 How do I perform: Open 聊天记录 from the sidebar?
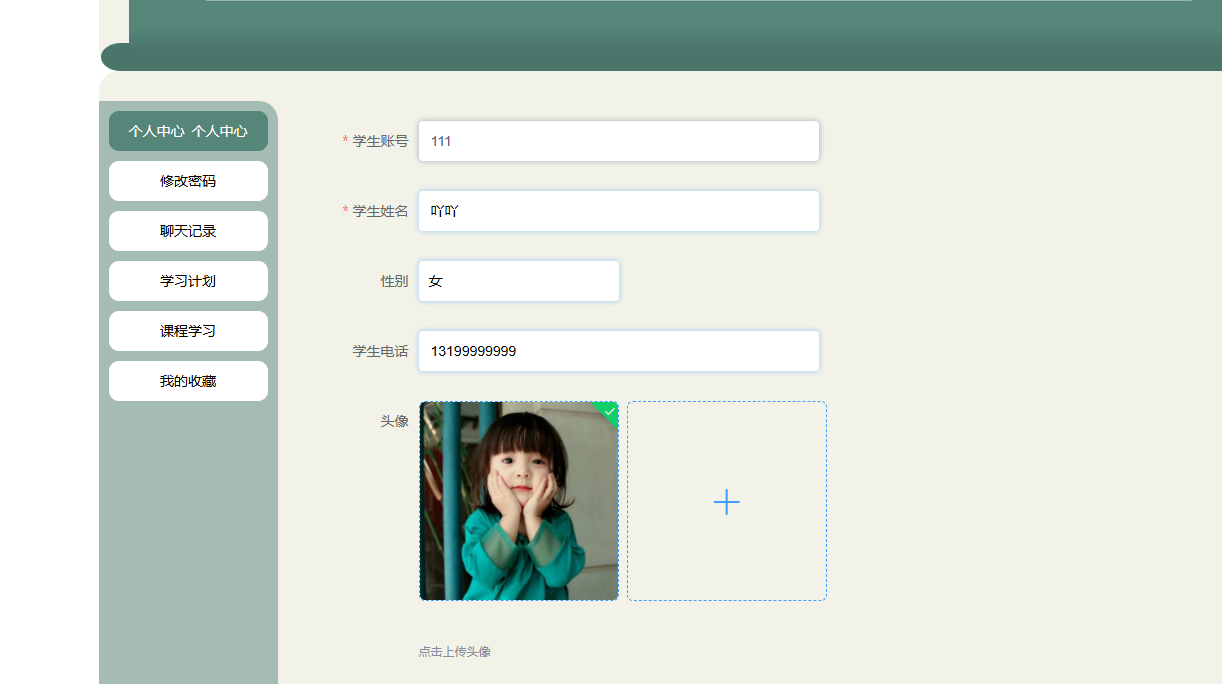[x=188, y=231]
